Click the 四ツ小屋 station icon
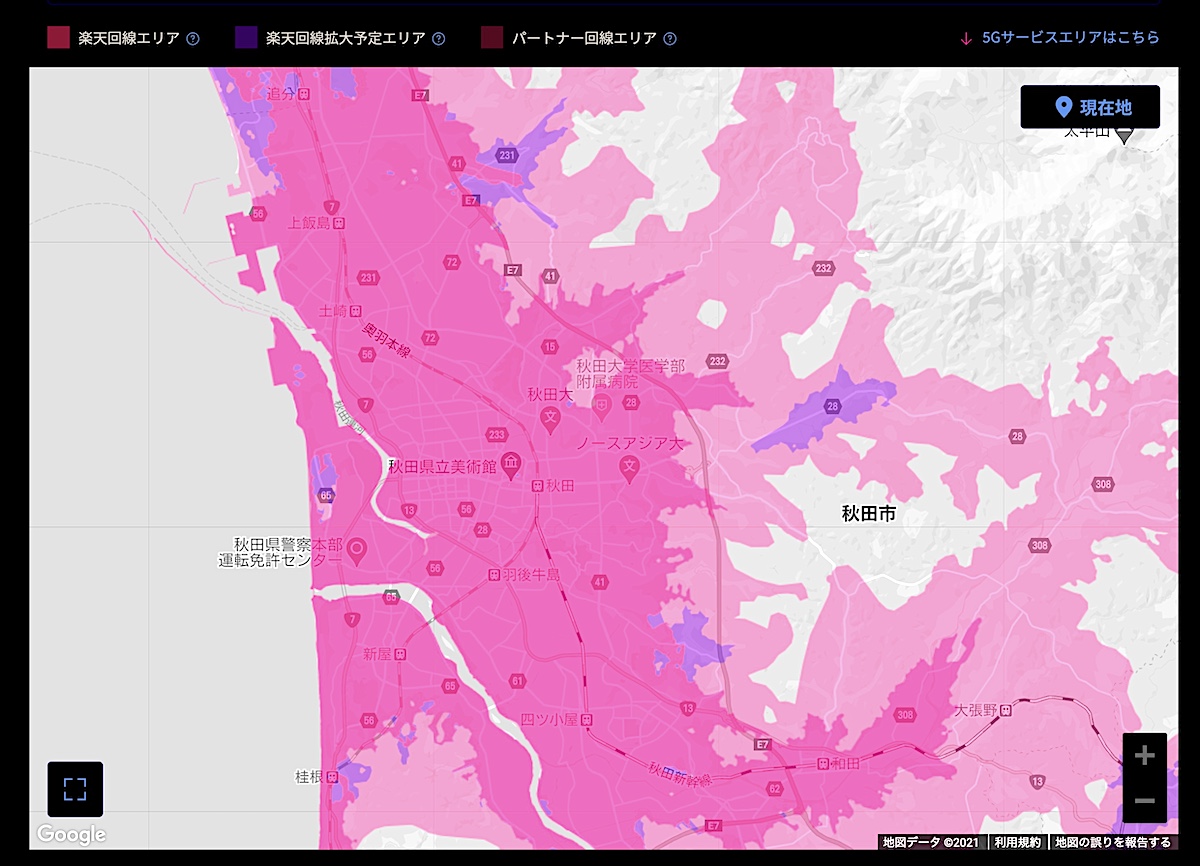The height and width of the screenshot is (866, 1200). tap(587, 720)
